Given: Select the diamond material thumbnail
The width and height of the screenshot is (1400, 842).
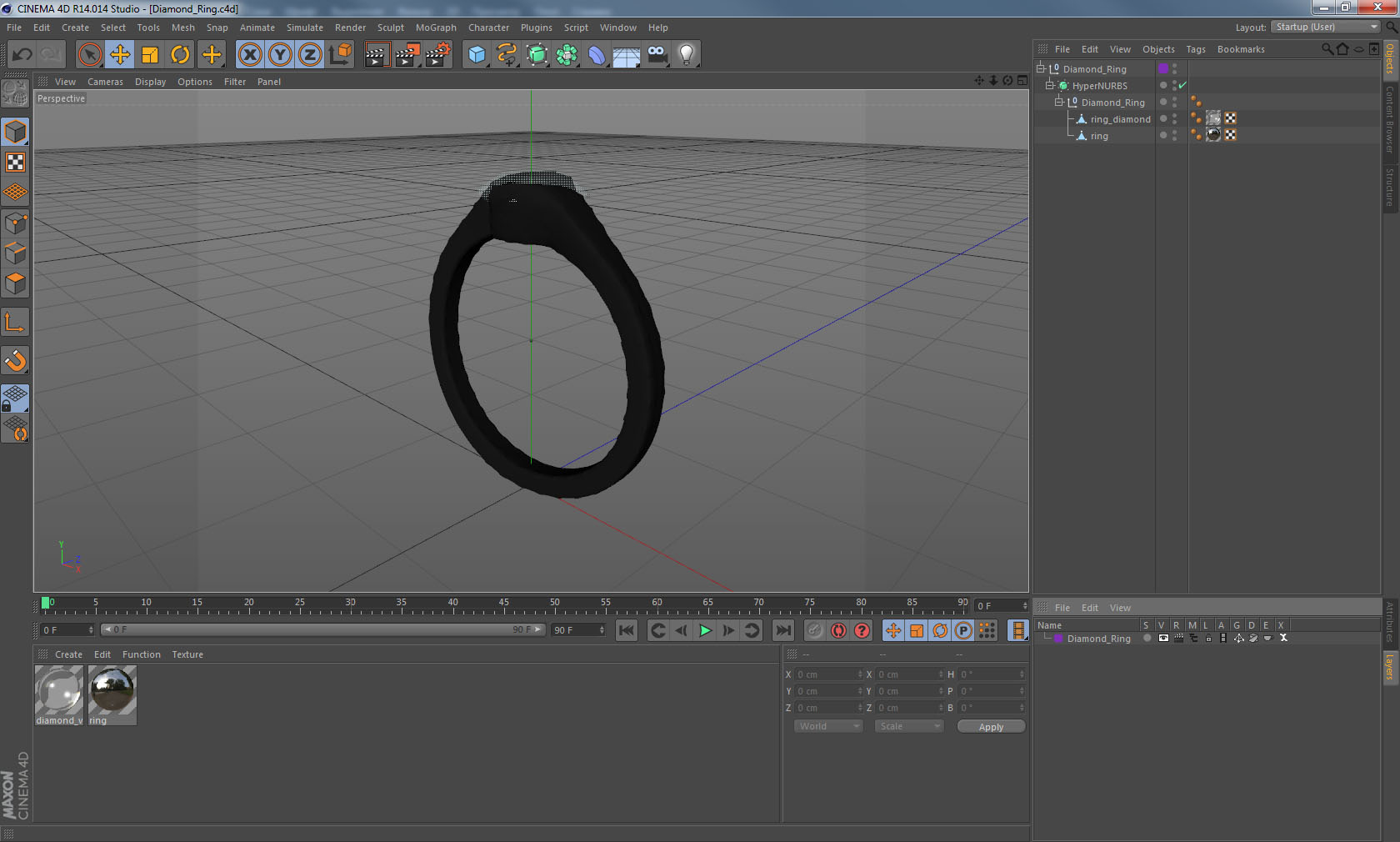Looking at the screenshot, I should [x=58, y=690].
